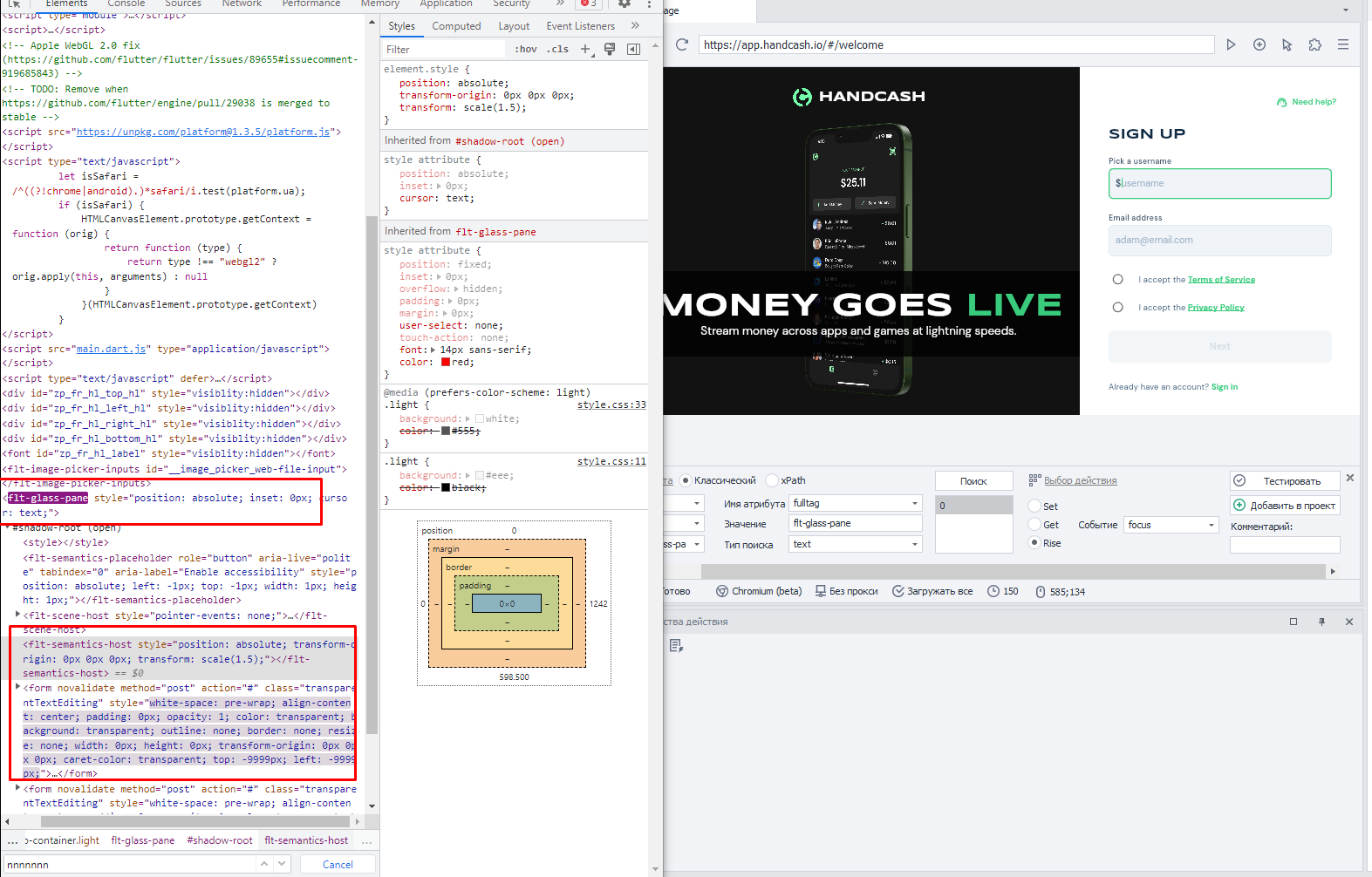This screenshot has width=1372, height=877.
Task: Click the 'Без прокси' proxy status icon
Action: click(x=821, y=591)
